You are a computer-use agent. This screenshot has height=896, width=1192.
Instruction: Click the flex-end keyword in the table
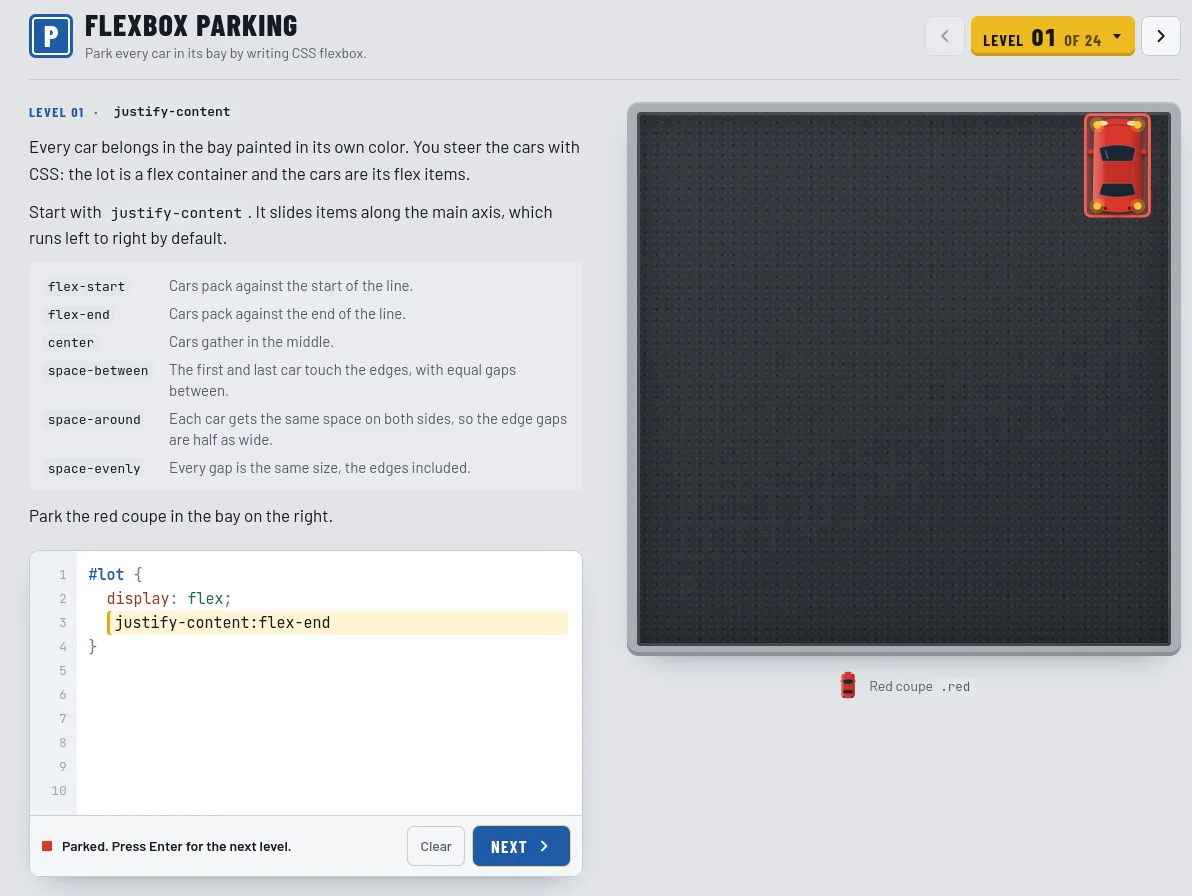tap(78, 315)
